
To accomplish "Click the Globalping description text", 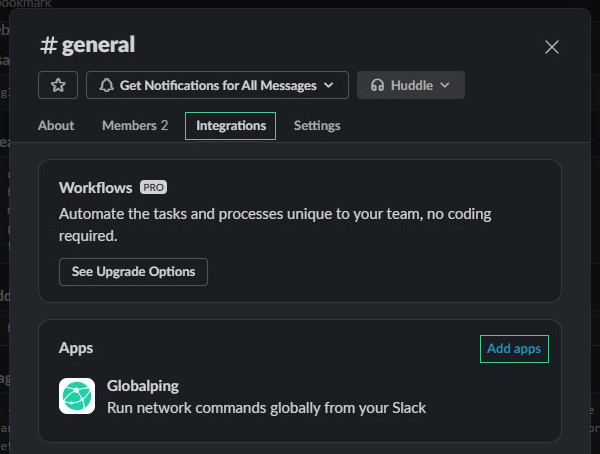I will (266, 407).
